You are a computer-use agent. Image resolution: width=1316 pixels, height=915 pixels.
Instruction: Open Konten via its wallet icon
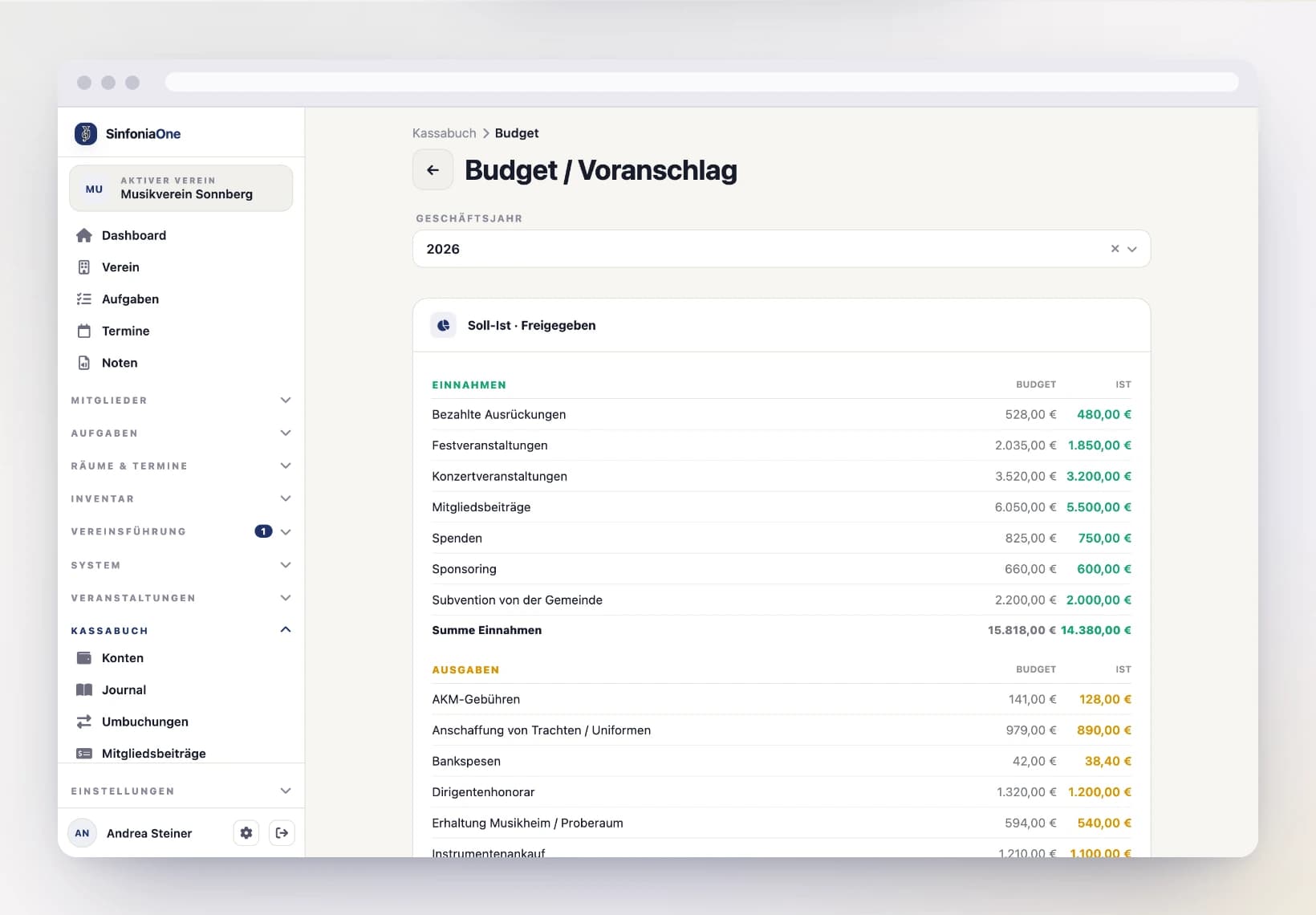(x=84, y=658)
